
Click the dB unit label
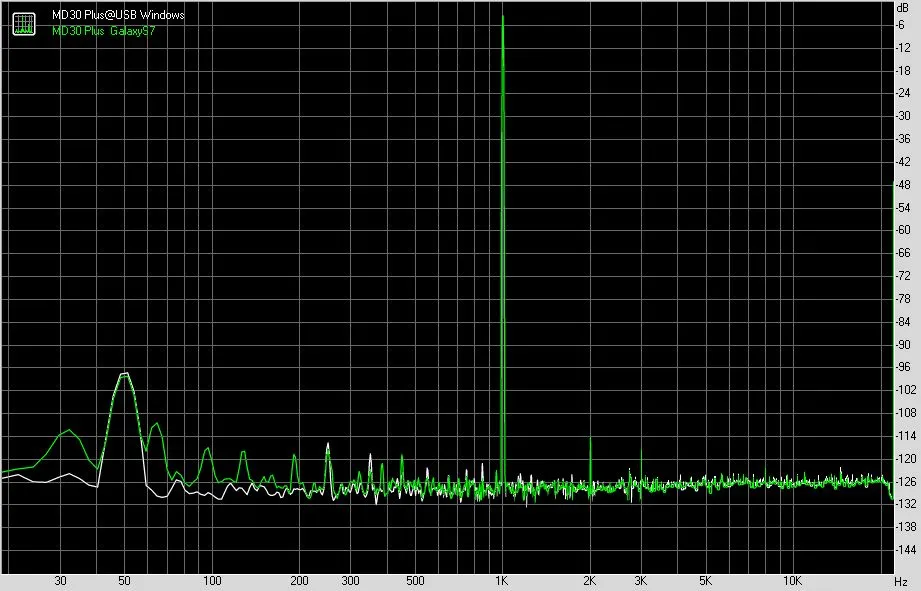[903, 8]
